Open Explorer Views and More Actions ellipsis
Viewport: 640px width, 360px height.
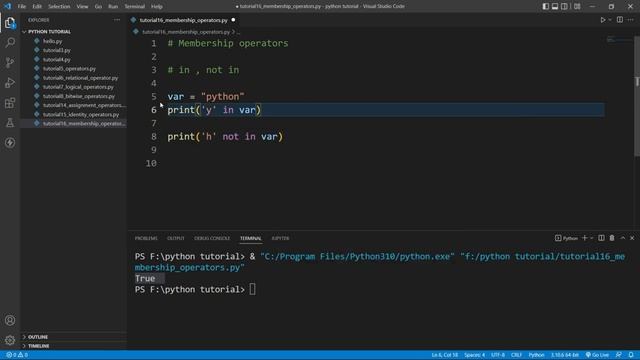tap(117, 20)
